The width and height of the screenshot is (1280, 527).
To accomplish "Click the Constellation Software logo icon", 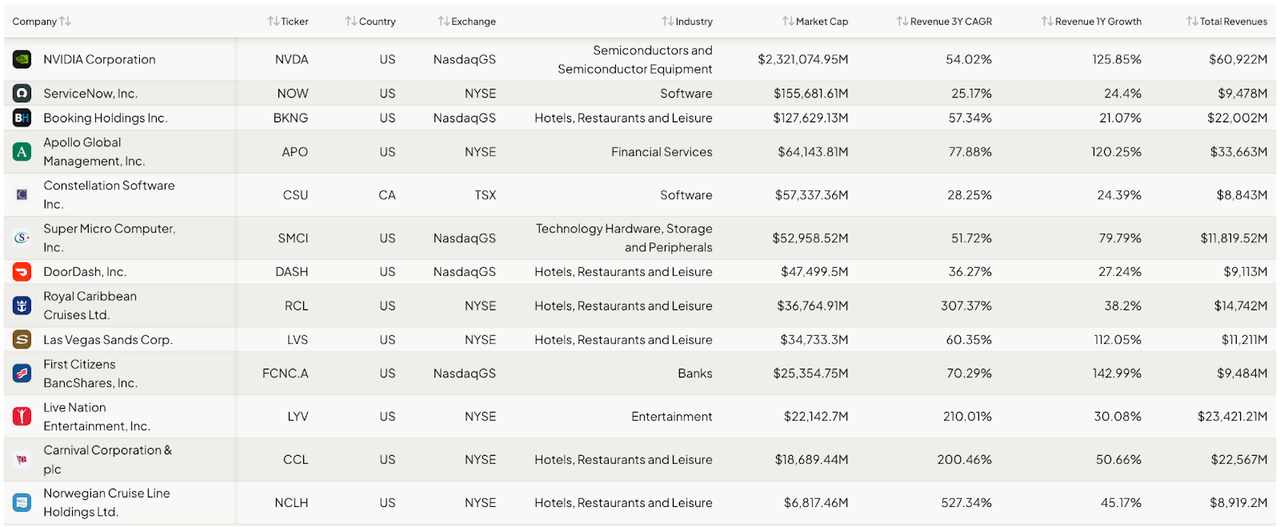I will tap(21, 195).
